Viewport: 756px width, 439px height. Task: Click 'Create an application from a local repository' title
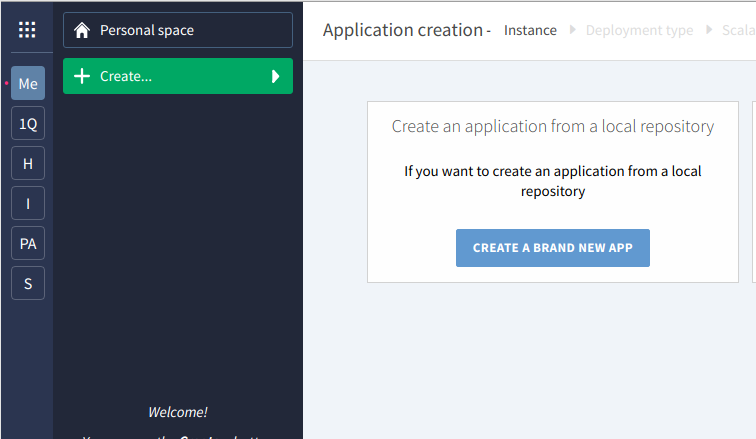(x=553, y=126)
